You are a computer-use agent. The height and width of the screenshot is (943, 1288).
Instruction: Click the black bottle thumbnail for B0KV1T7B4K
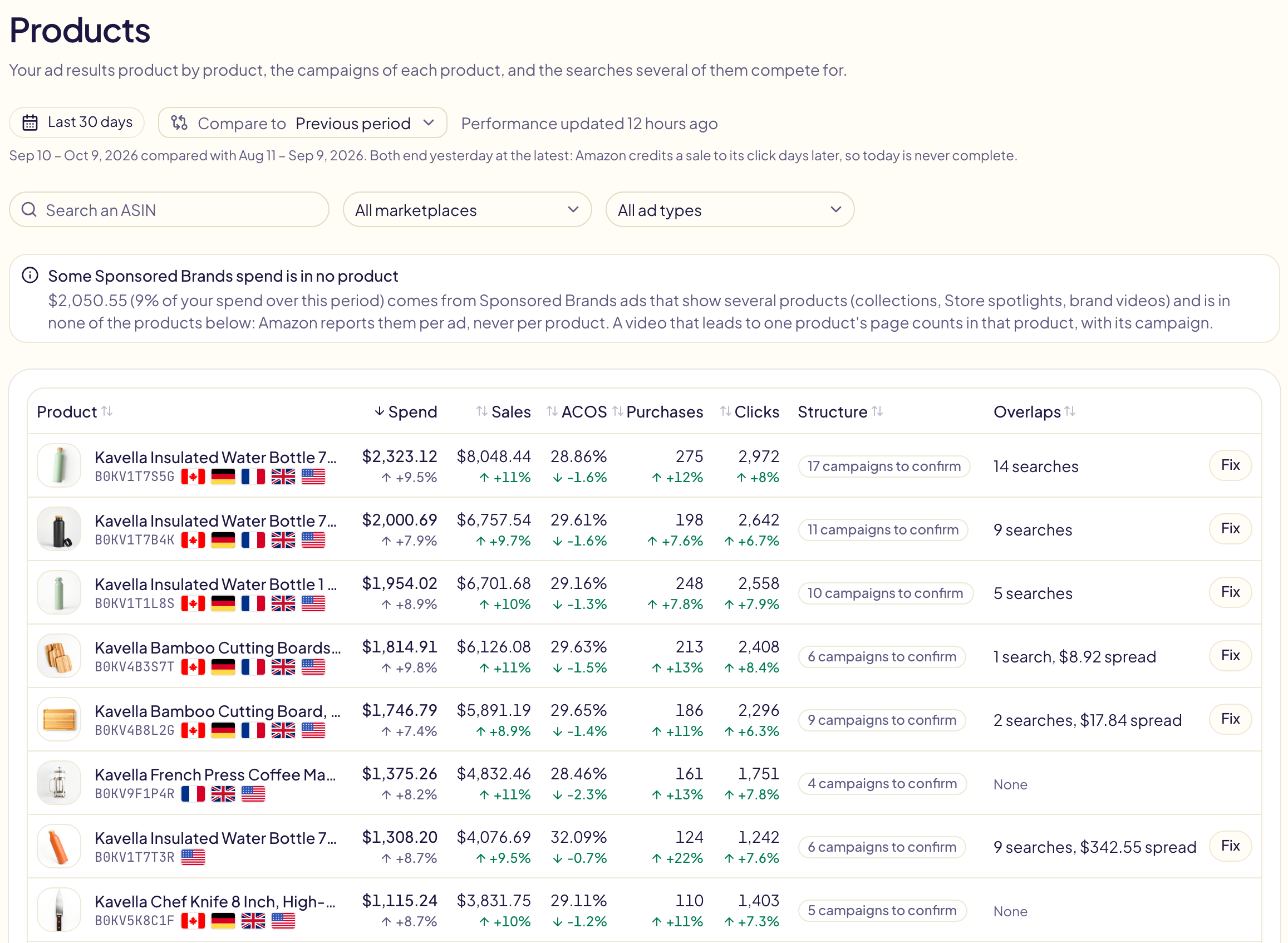pos(59,529)
